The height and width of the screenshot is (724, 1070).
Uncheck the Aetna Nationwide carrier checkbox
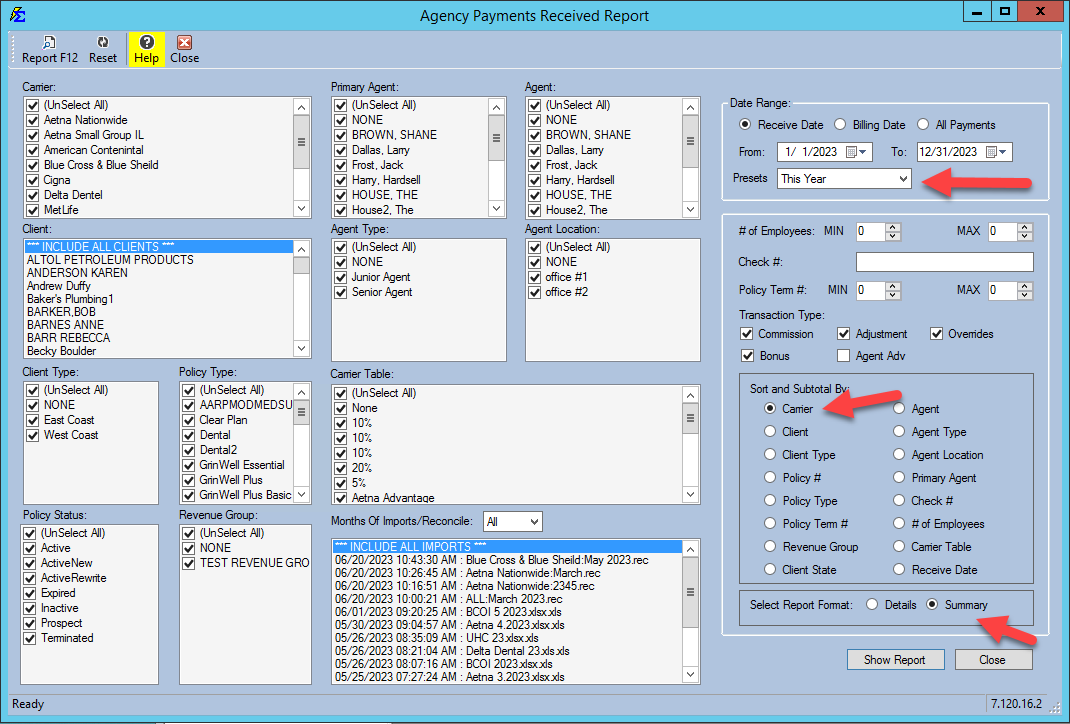pyautogui.click(x=33, y=120)
